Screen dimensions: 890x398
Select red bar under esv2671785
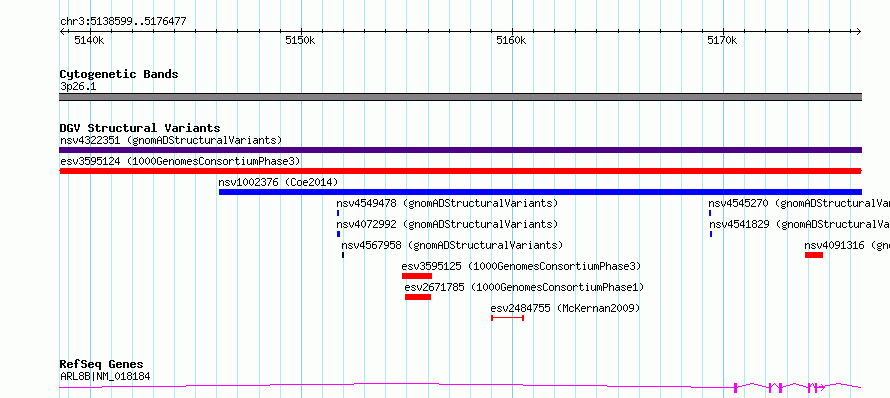[418, 297]
